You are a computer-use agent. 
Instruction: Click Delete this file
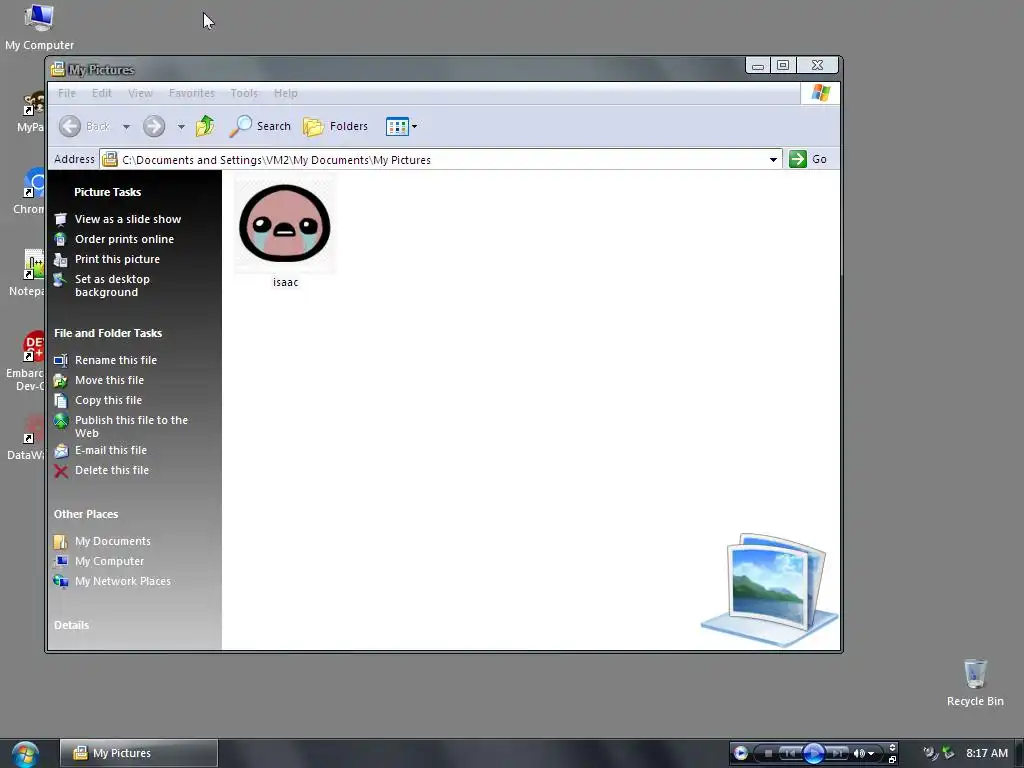click(x=112, y=470)
